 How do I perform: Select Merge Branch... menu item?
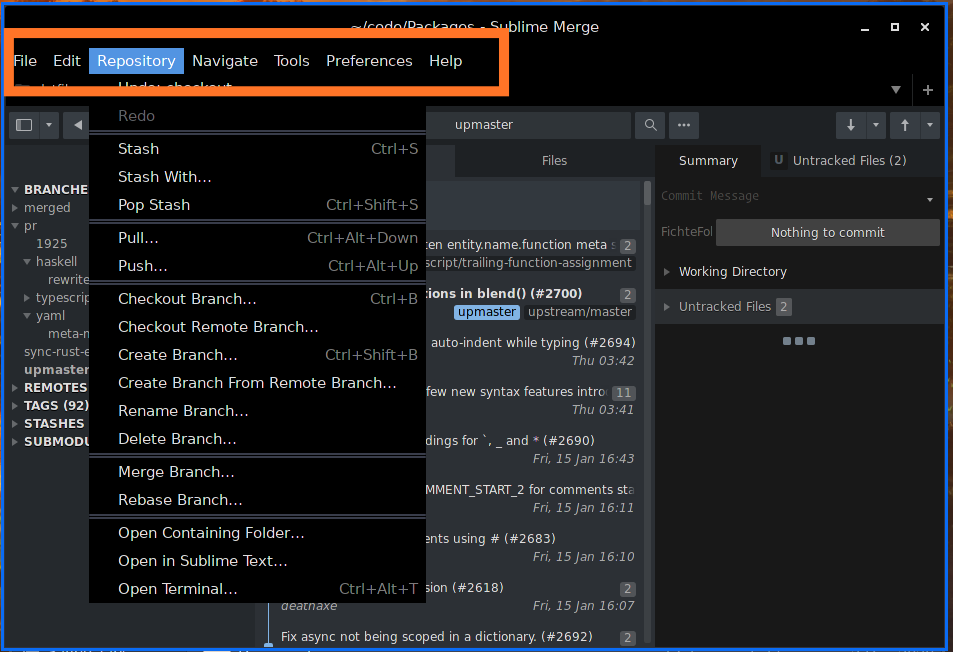[257, 472]
